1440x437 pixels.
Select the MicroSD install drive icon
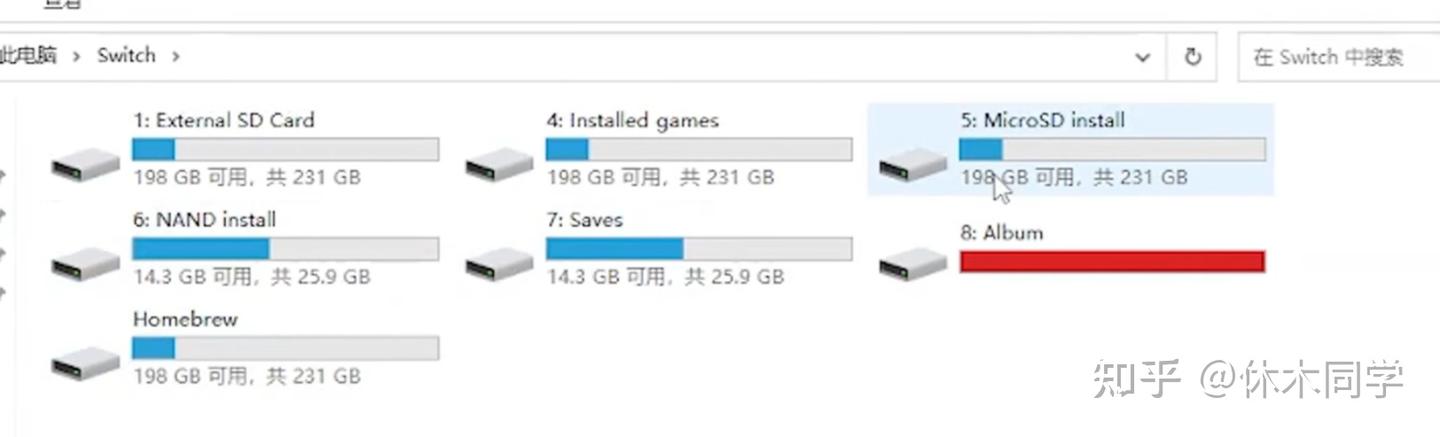912,163
